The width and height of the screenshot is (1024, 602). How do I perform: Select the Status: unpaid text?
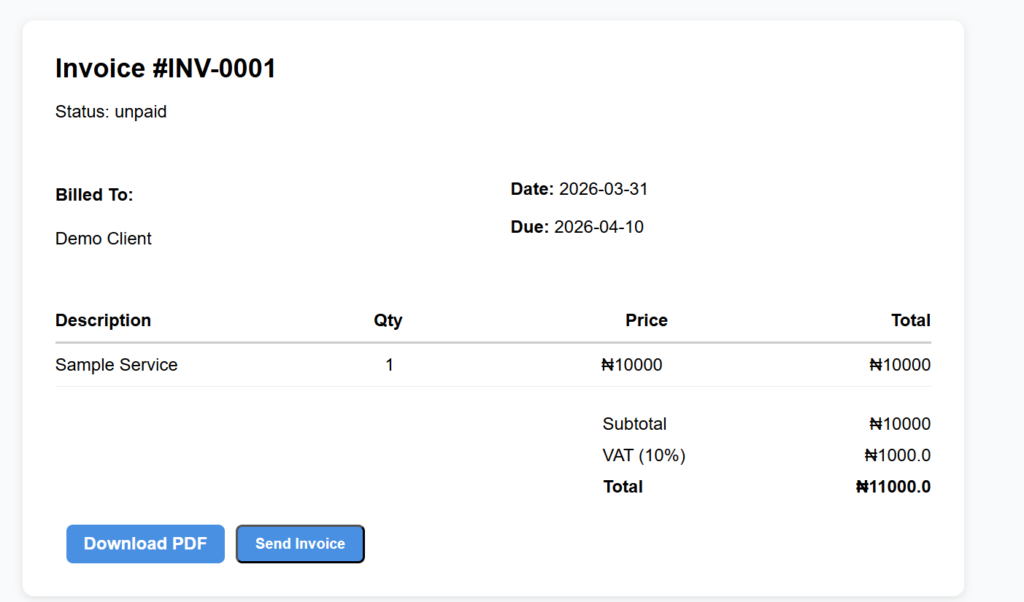click(111, 112)
